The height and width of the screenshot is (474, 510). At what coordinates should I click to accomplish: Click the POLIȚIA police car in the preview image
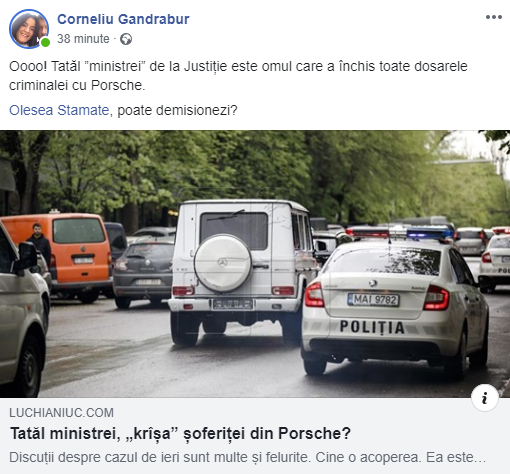coord(395,302)
